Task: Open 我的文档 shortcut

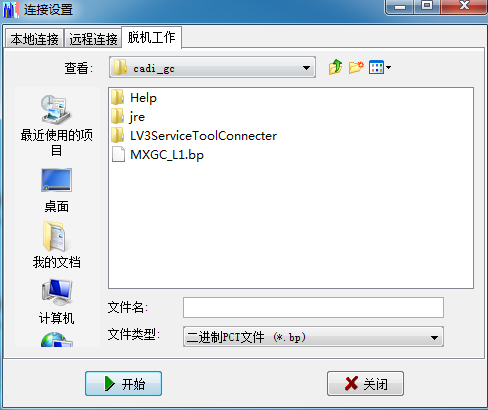Action: point(57,245)
